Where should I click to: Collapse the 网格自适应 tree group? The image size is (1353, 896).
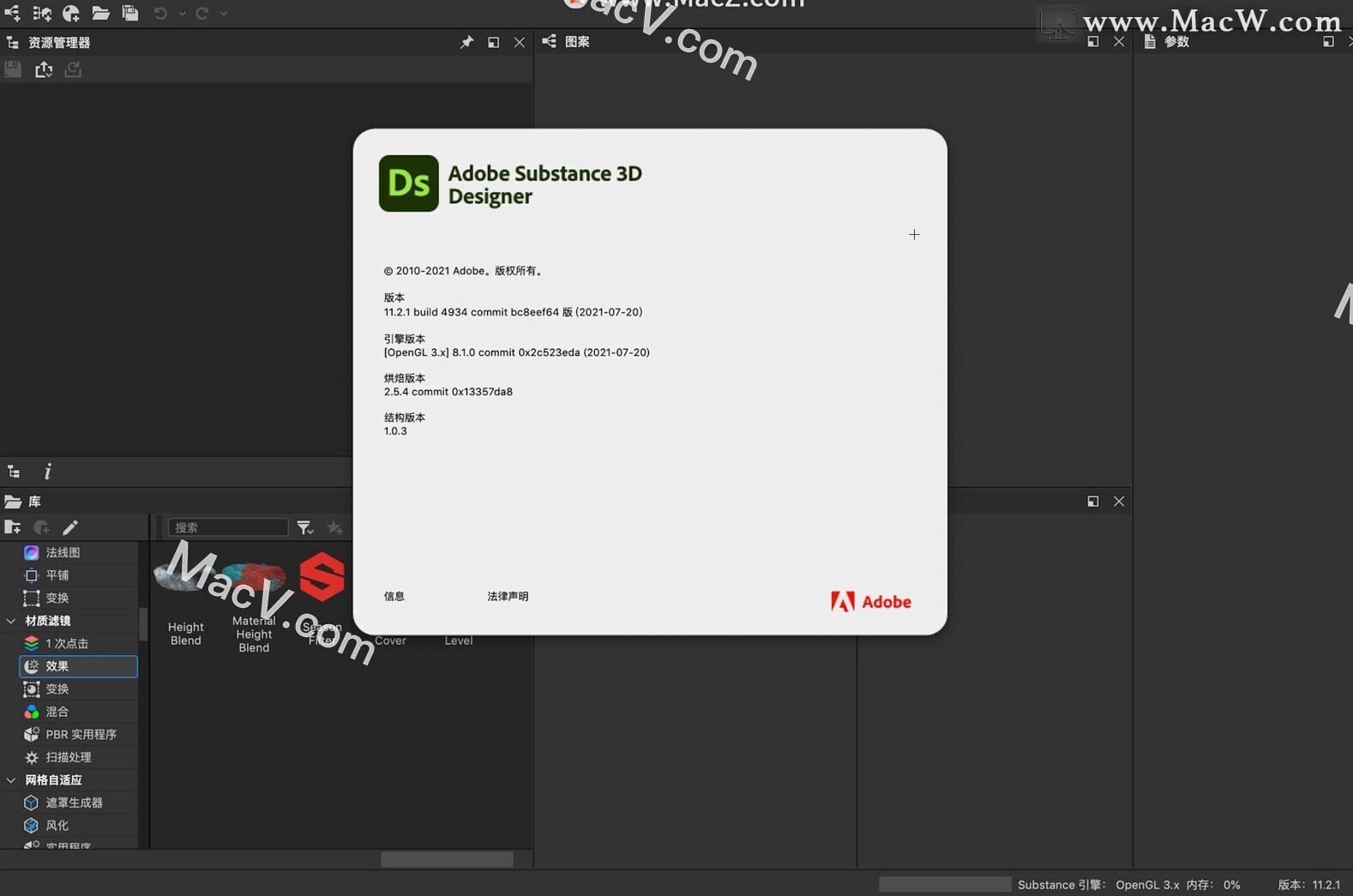coord(11,780)
